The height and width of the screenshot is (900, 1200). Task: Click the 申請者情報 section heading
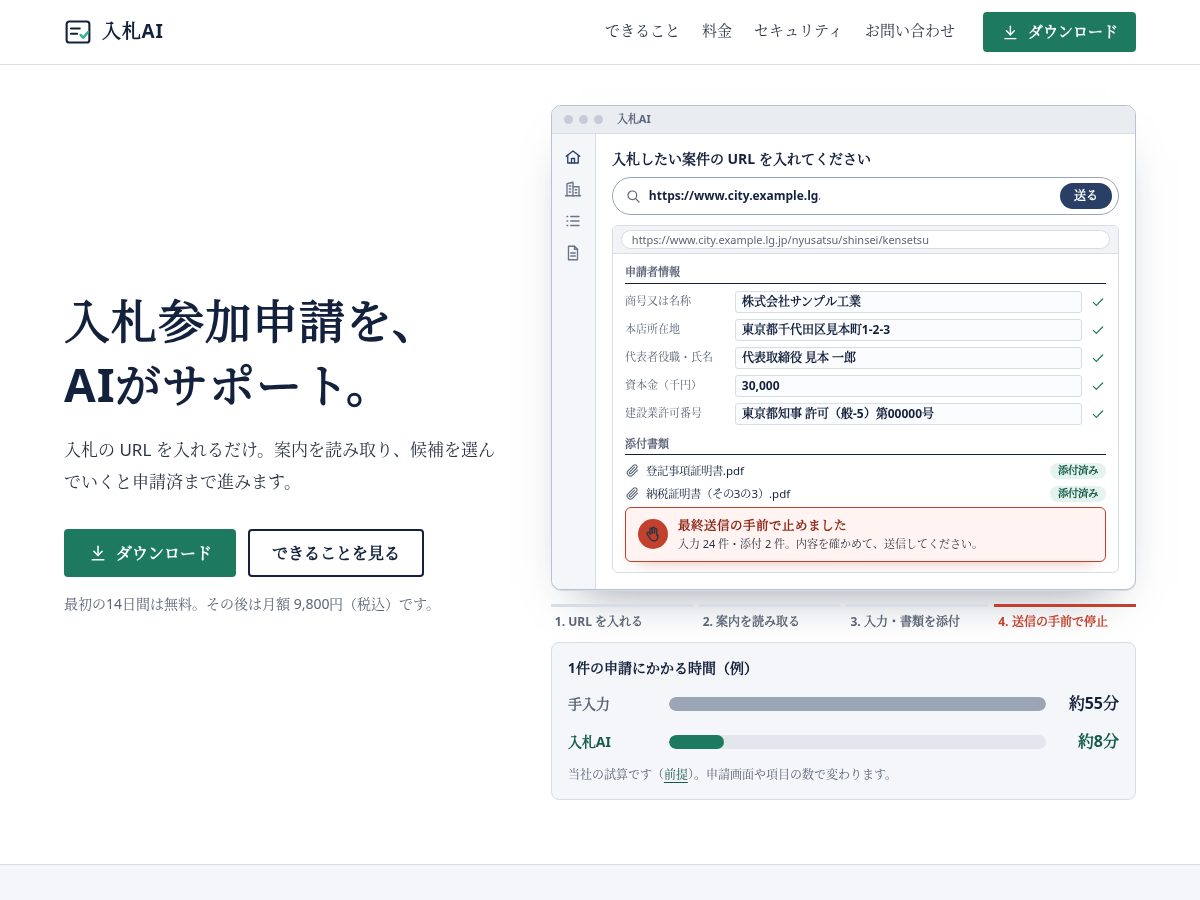tap(653, 272)
